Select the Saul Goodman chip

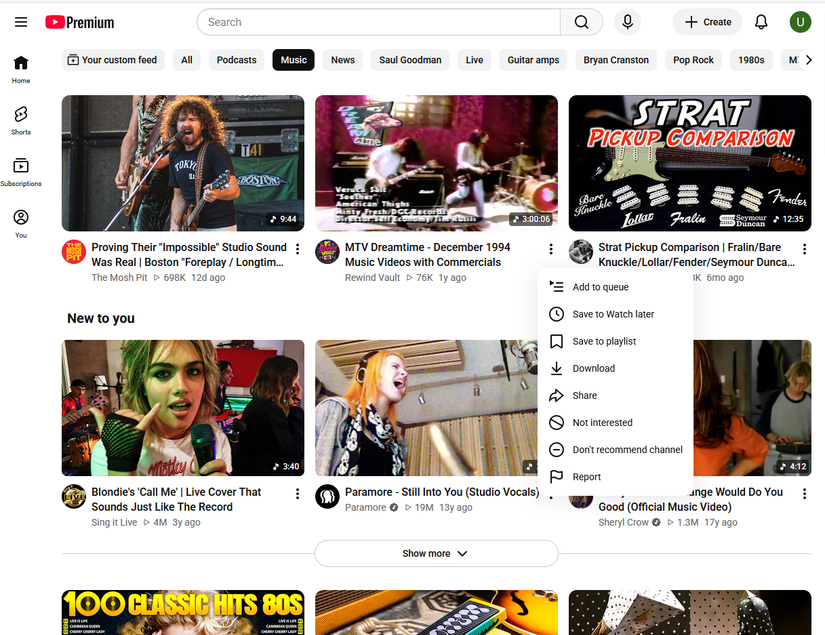point(410,60)
